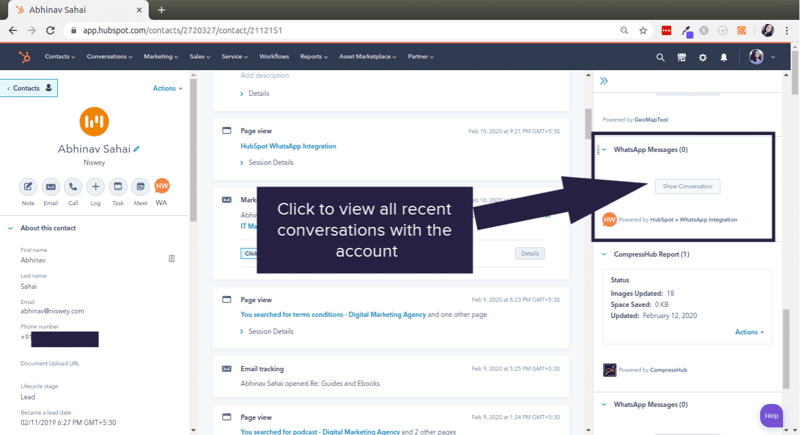Open the podcast Digital Marketing Agency link
The image size is (800, 435).
320,431
